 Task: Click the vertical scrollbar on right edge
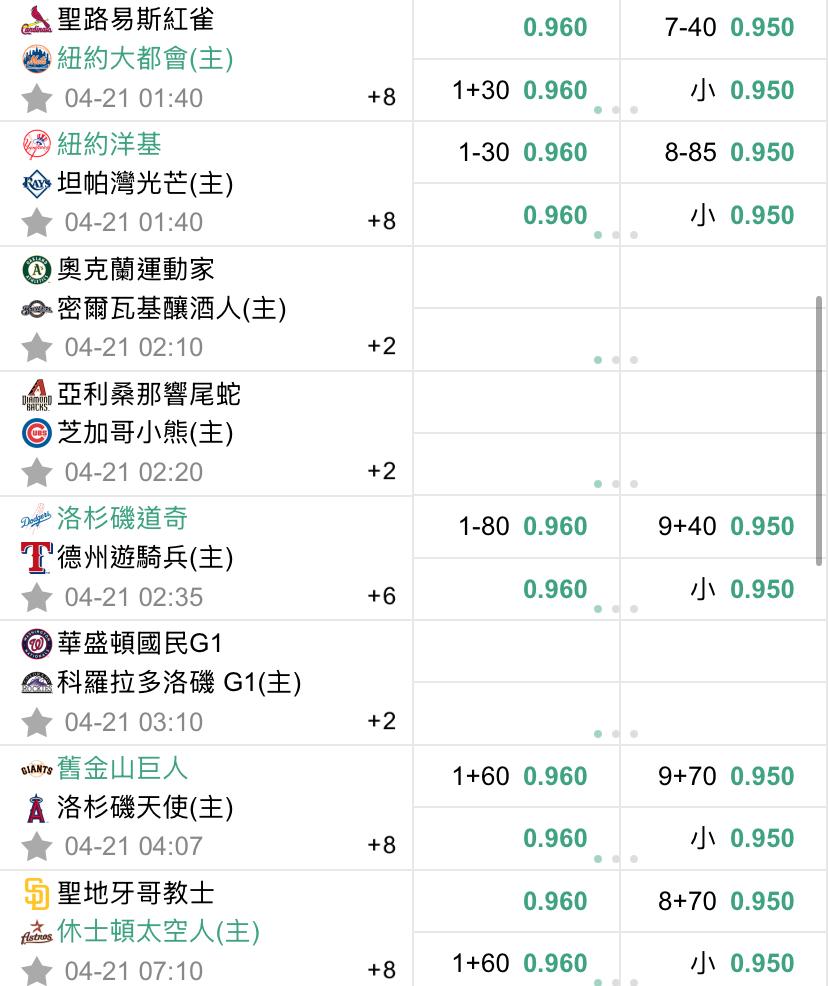[821, 430]
